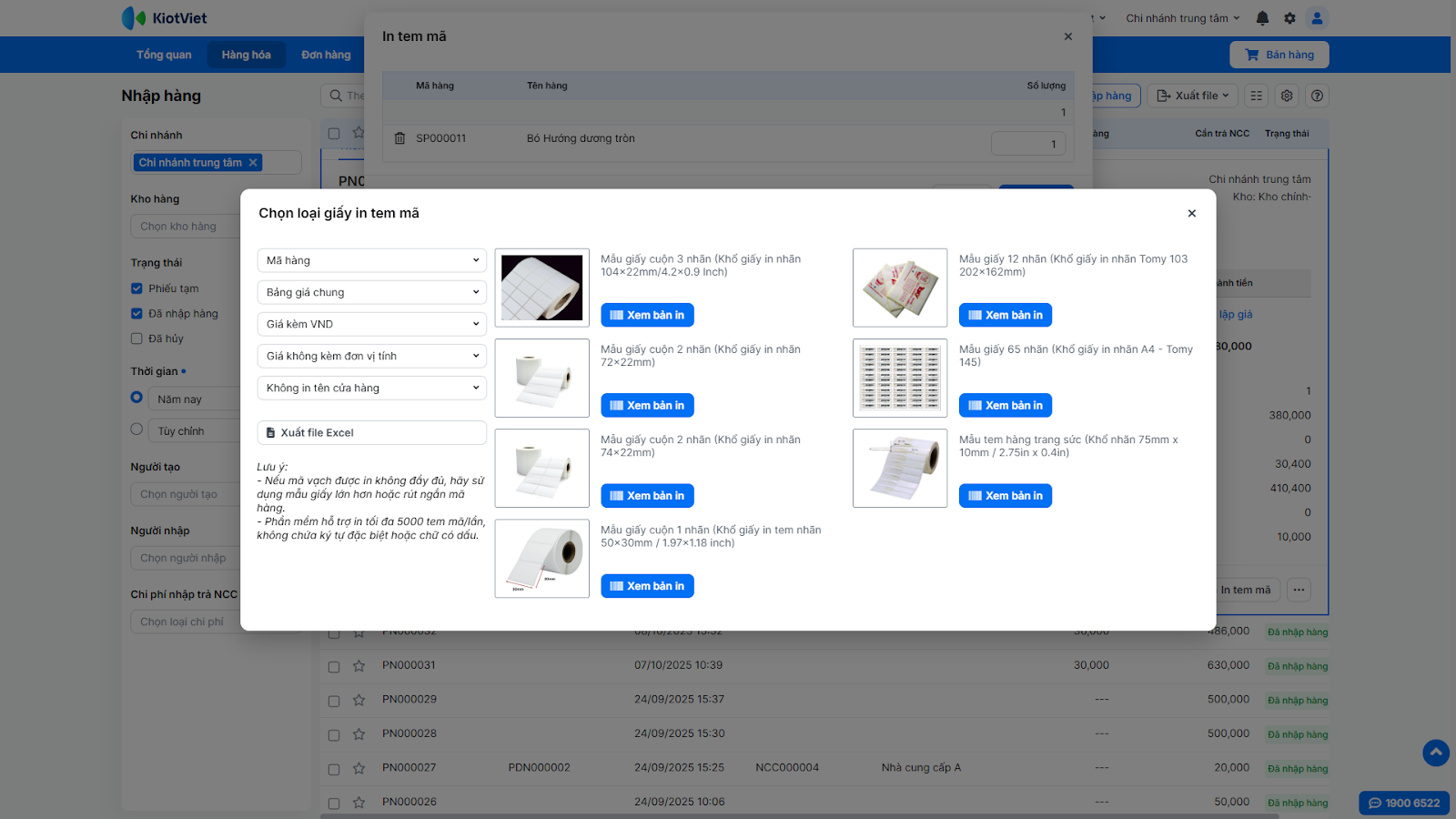Check the PN000031 row checkbox

(334, 667)
